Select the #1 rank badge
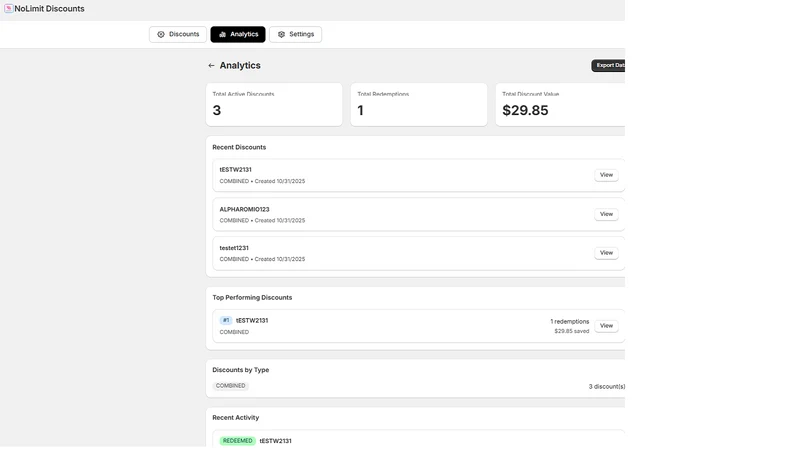The height and width of the screenshot is (450, 800). pos(226,320)
